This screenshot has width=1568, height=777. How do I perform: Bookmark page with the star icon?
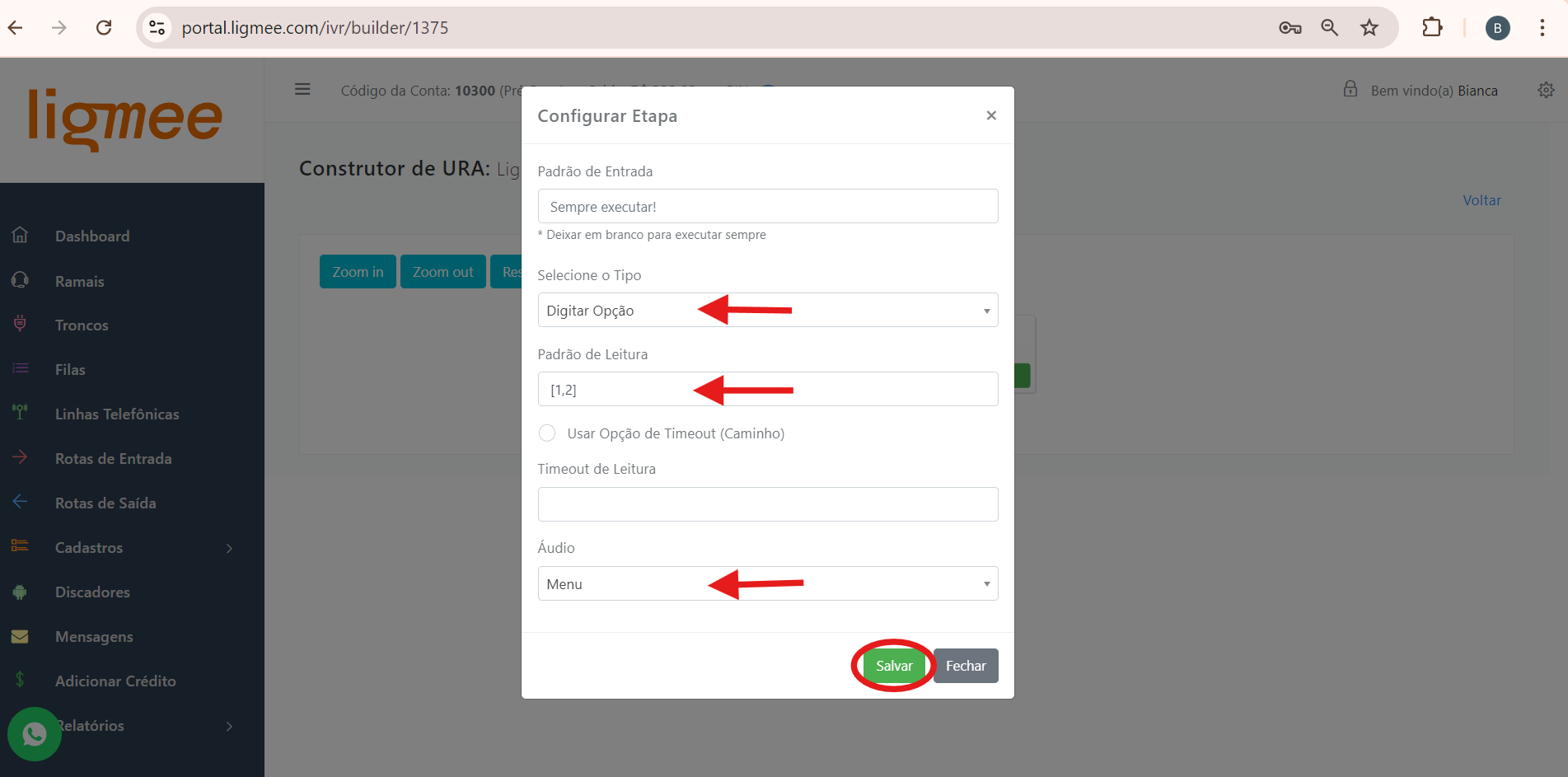pos(1369,27)
